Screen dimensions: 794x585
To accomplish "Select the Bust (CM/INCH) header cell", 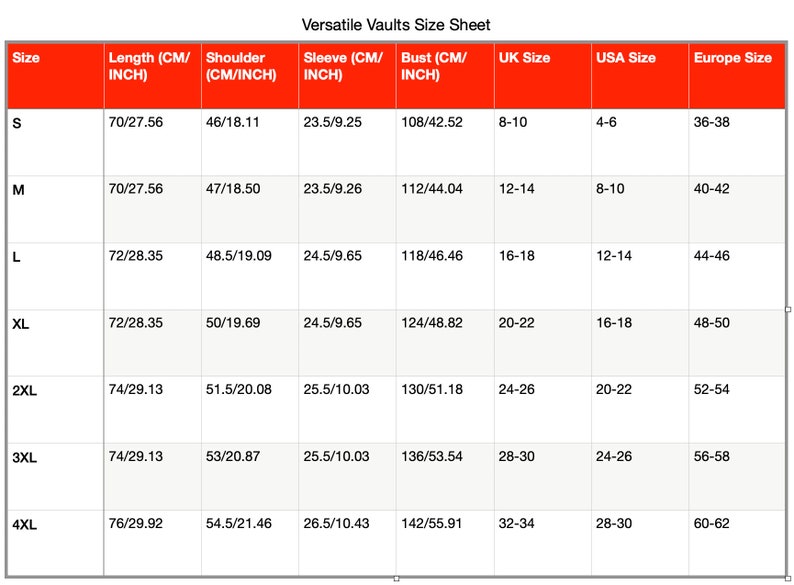I will tap(445, 76).
